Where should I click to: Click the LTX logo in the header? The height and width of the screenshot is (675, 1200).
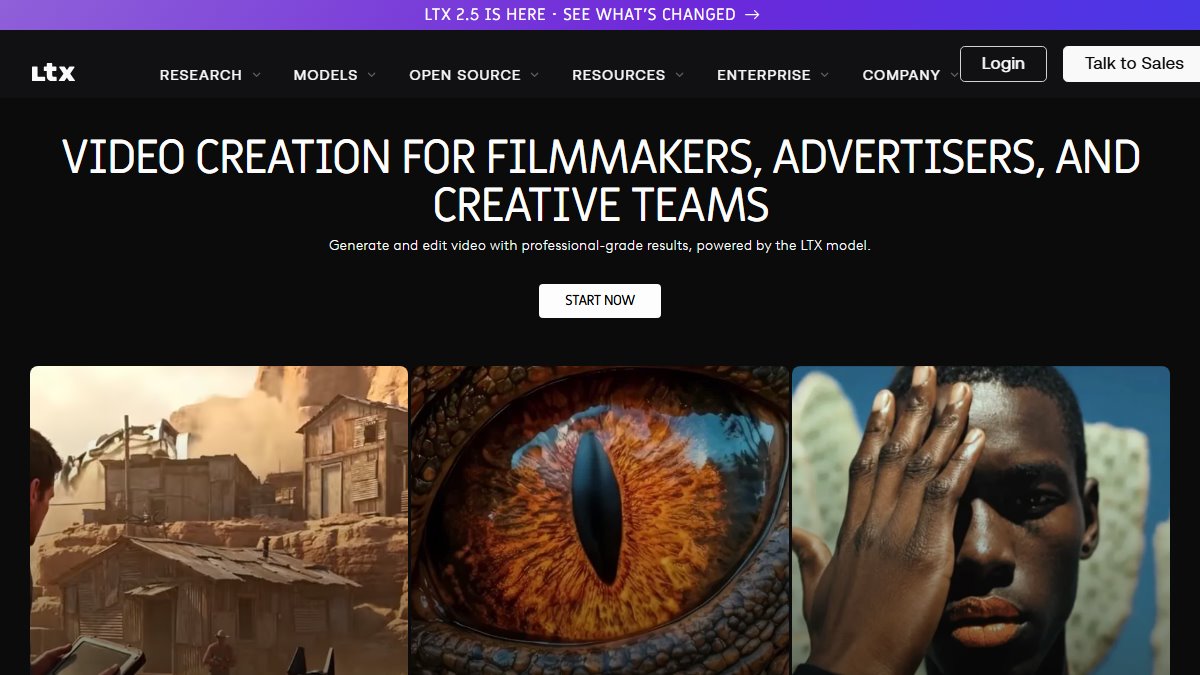(53, 73)
